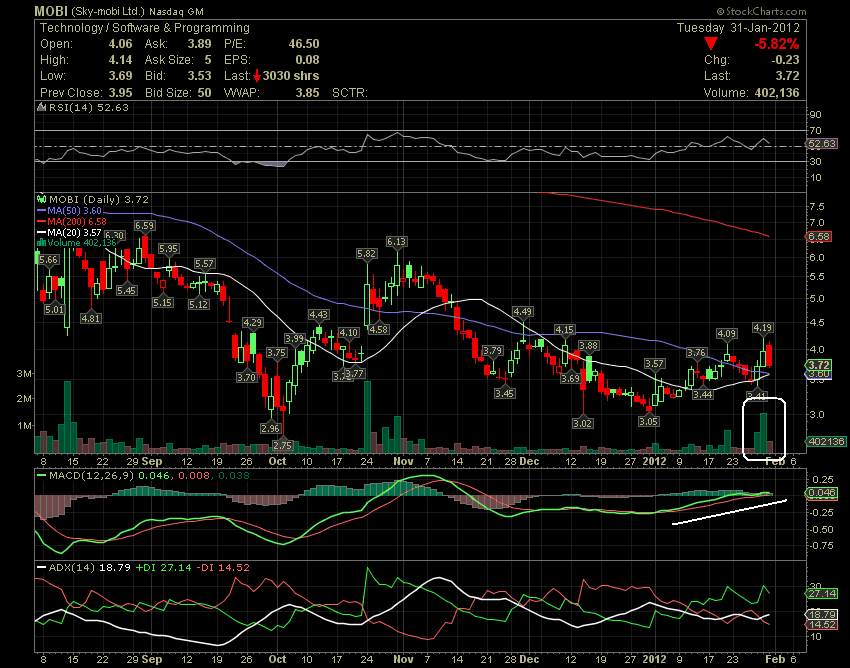This screenshot has width=850, height=668.
Task: Click the Ask value 3.89
Action: click(199, 44)
